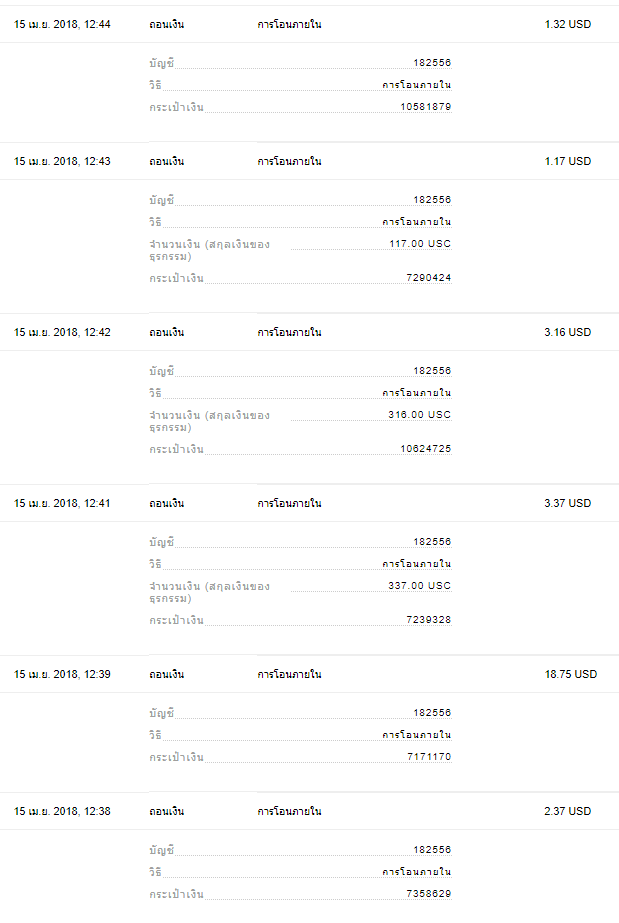Click the 3.16 USD amount
The height and width of the screenshot is (923, 619).
coord(568,332)
